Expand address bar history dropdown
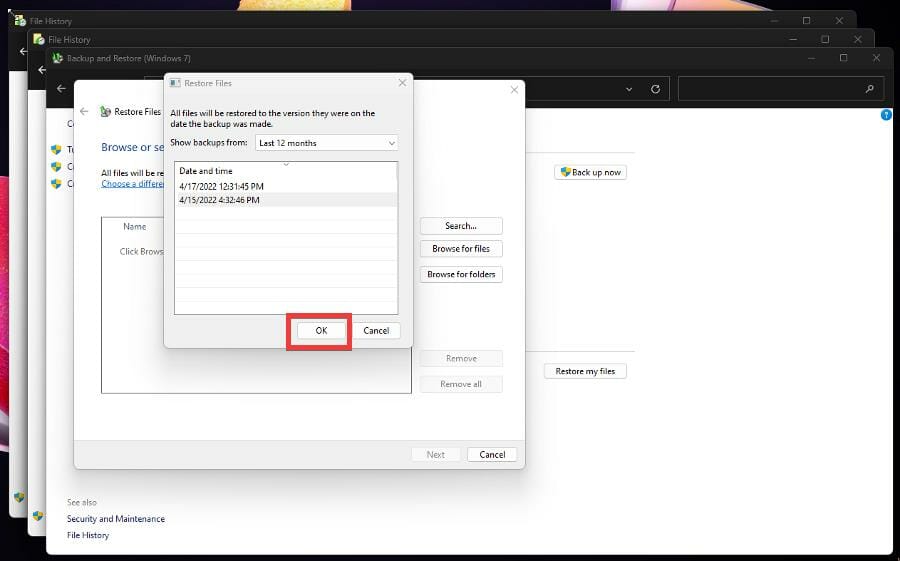The width and height of the screenshot is (900, 561). pyautogui.click(x=629, y=89)
